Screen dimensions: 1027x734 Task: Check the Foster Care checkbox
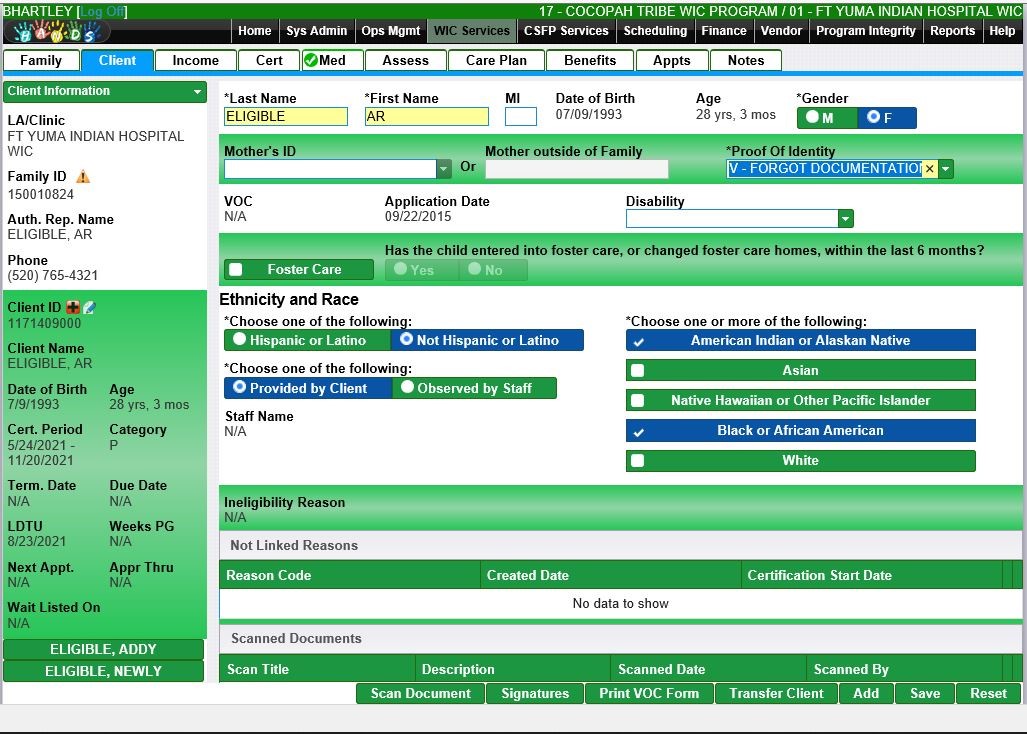(x=236, y=270)
